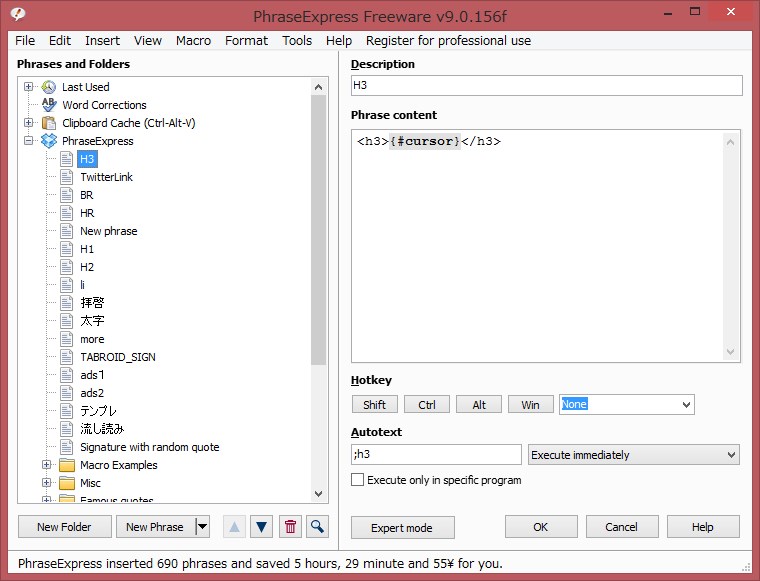Image resolution: width=760 pixels, height=581 pixels.
Task: Click the New Phrase button
Action: click(155, 527)
